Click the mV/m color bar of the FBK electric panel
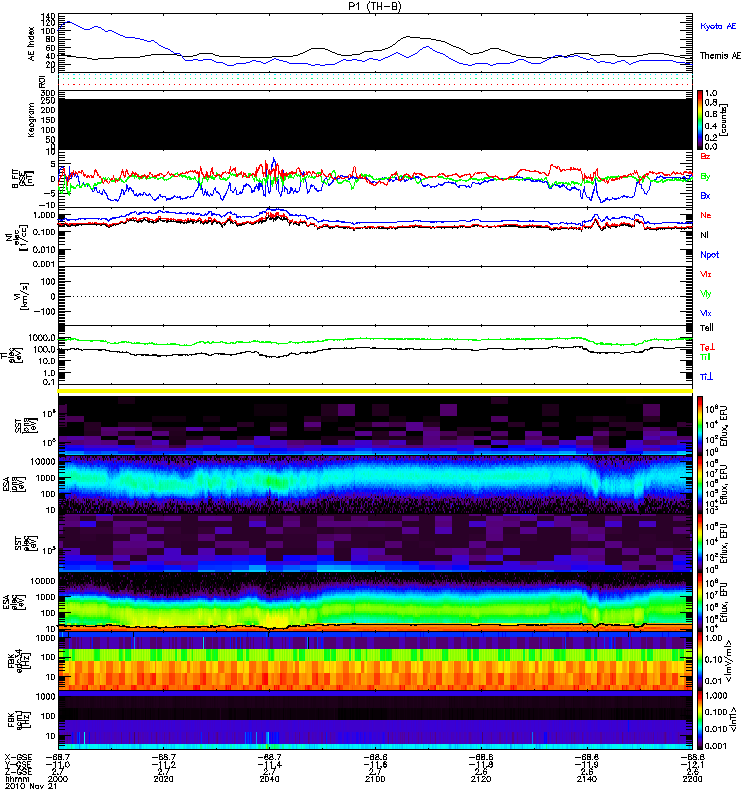This screenshot has height=800, width=750. pyautogui.click(x=700, y=661)
